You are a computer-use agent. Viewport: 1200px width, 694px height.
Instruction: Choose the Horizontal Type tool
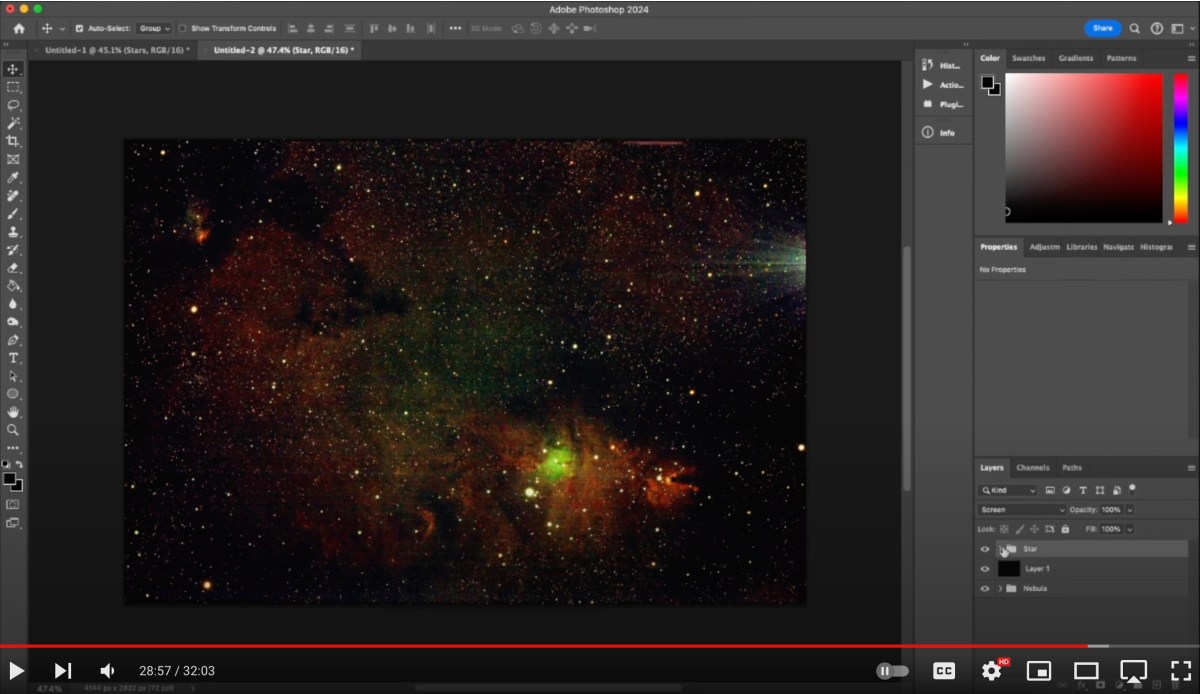pos(13,357)
